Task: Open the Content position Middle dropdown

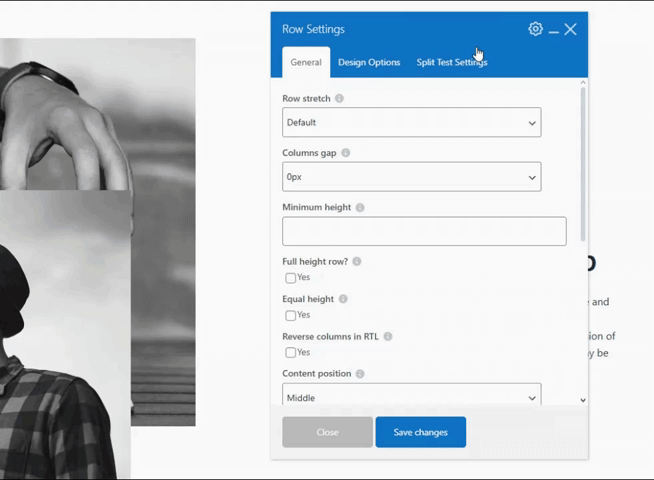Action: click(x=412, y=394)
